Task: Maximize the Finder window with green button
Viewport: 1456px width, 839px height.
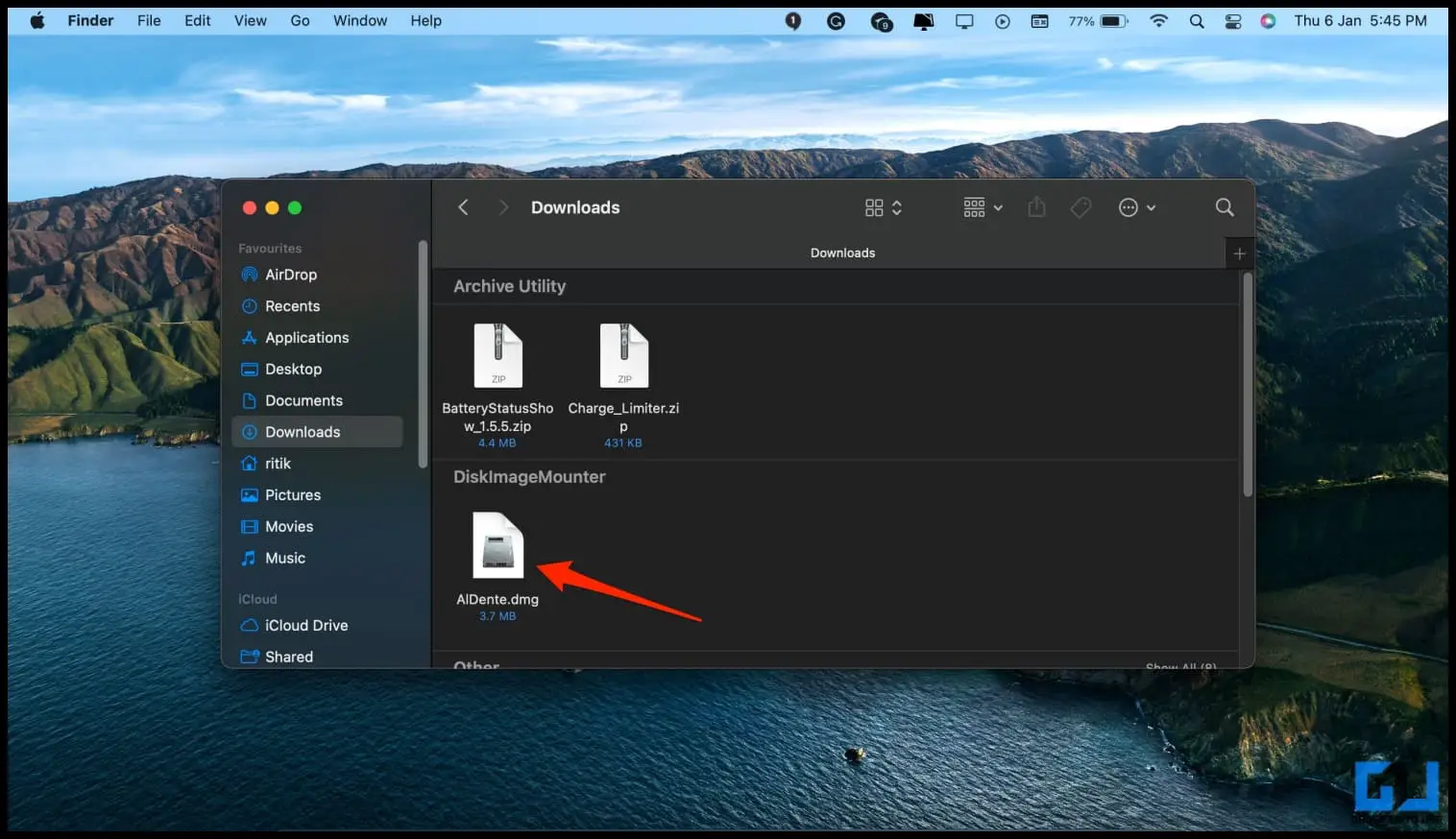Action: pos(295,207)
